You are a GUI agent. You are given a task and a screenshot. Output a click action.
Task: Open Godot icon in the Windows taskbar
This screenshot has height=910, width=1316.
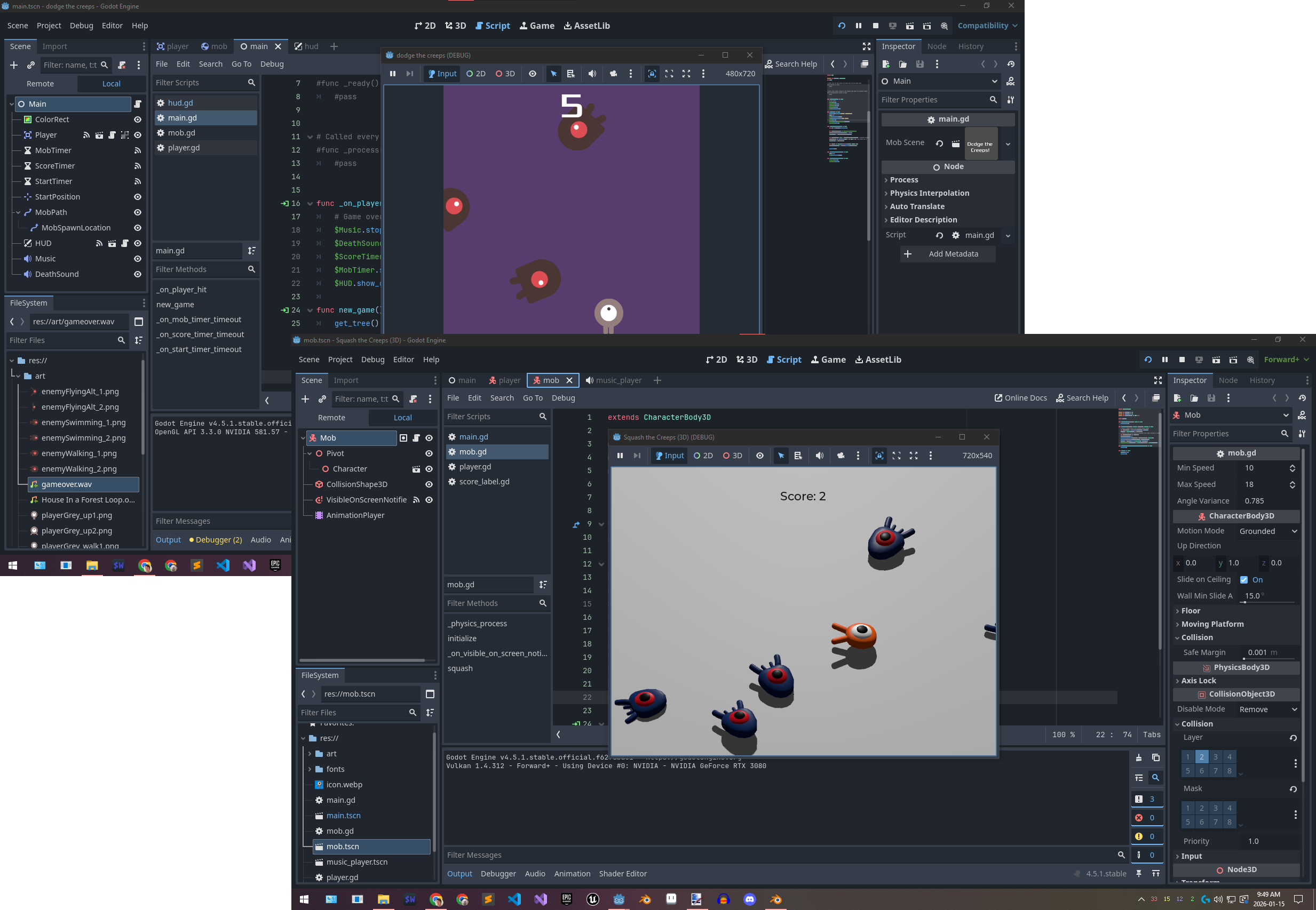pos(619,899)
